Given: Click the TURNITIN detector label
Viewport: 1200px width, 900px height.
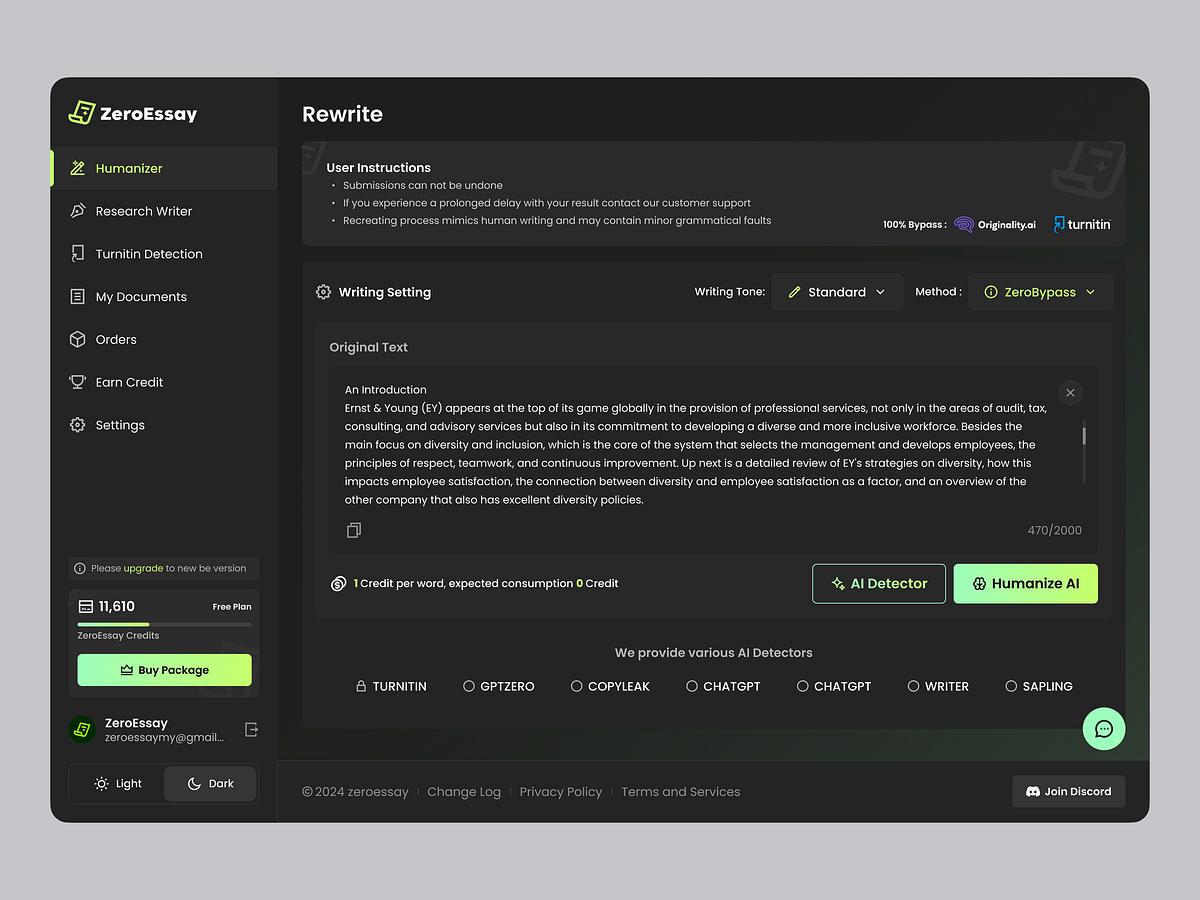Looking at the screenshot, I should pos(400,686).
